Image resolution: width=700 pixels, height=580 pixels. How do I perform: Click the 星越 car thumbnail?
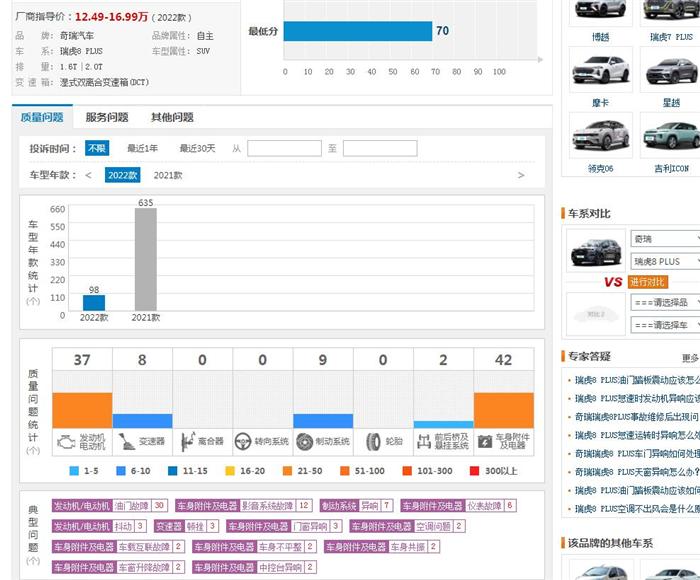pos(671,70)
